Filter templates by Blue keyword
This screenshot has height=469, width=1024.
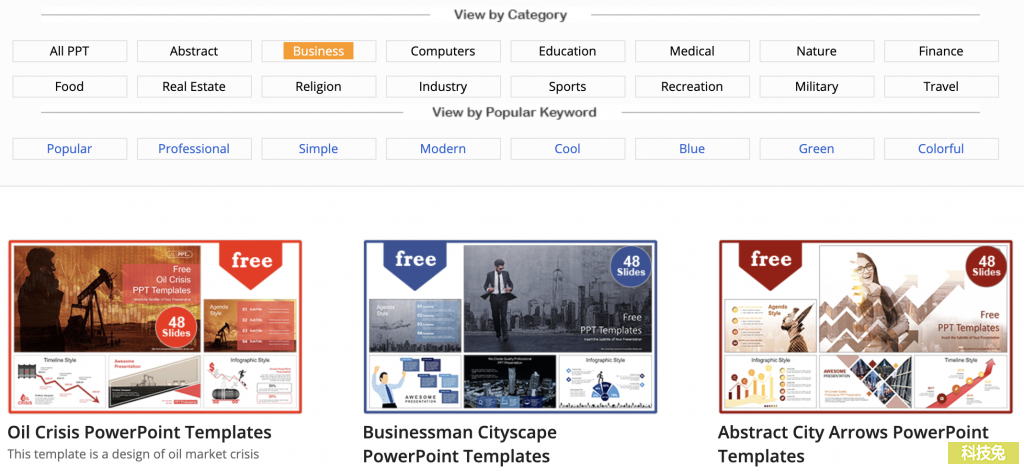[x=692, y=149]
